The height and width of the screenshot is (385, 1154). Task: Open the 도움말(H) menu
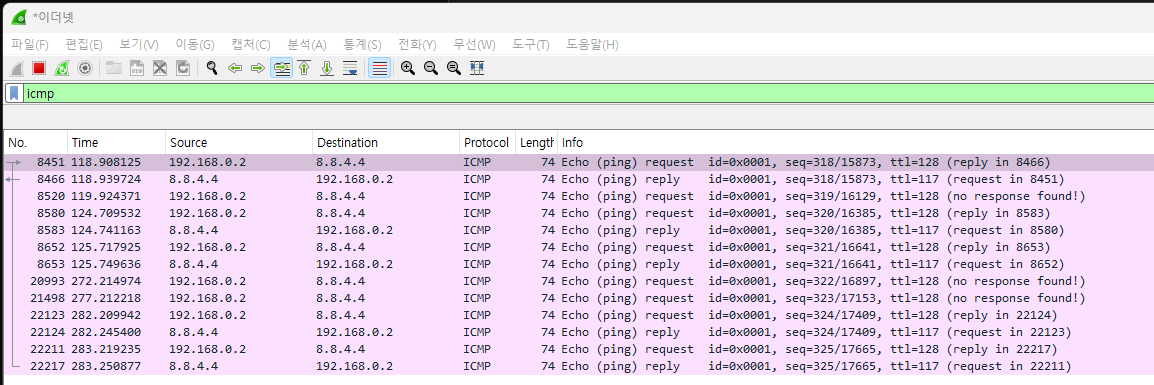[592, 45]
